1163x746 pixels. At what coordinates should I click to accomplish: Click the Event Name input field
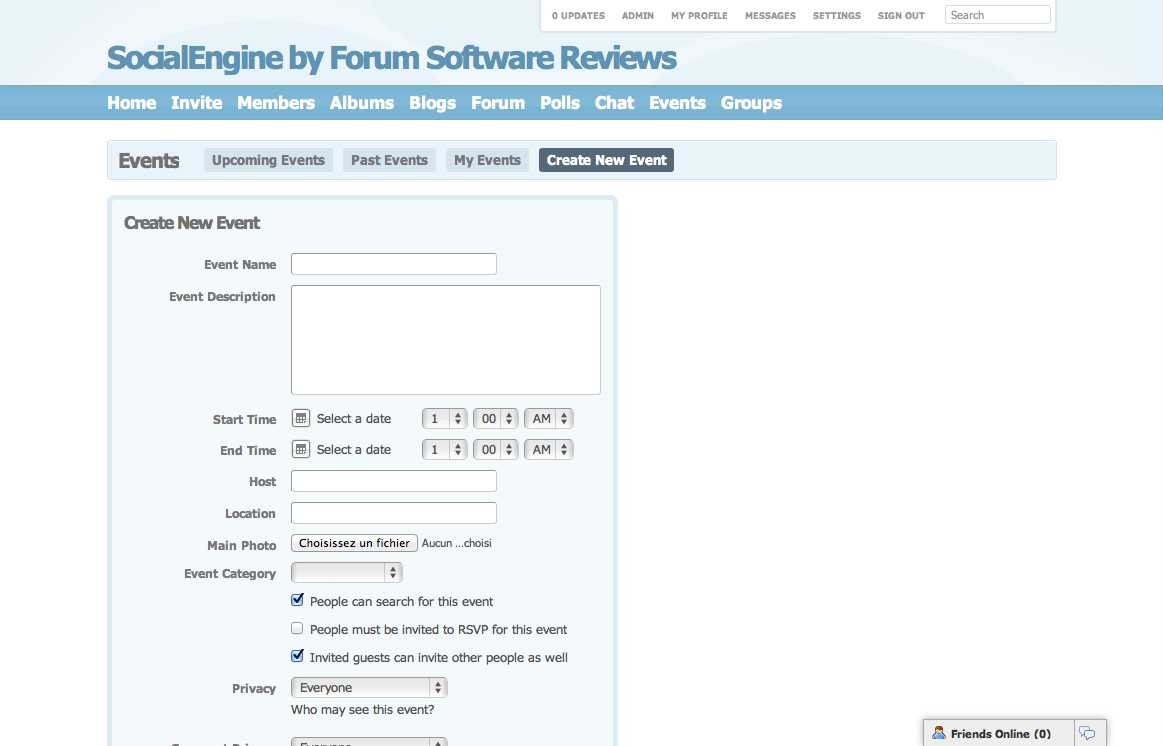point(394,264)
